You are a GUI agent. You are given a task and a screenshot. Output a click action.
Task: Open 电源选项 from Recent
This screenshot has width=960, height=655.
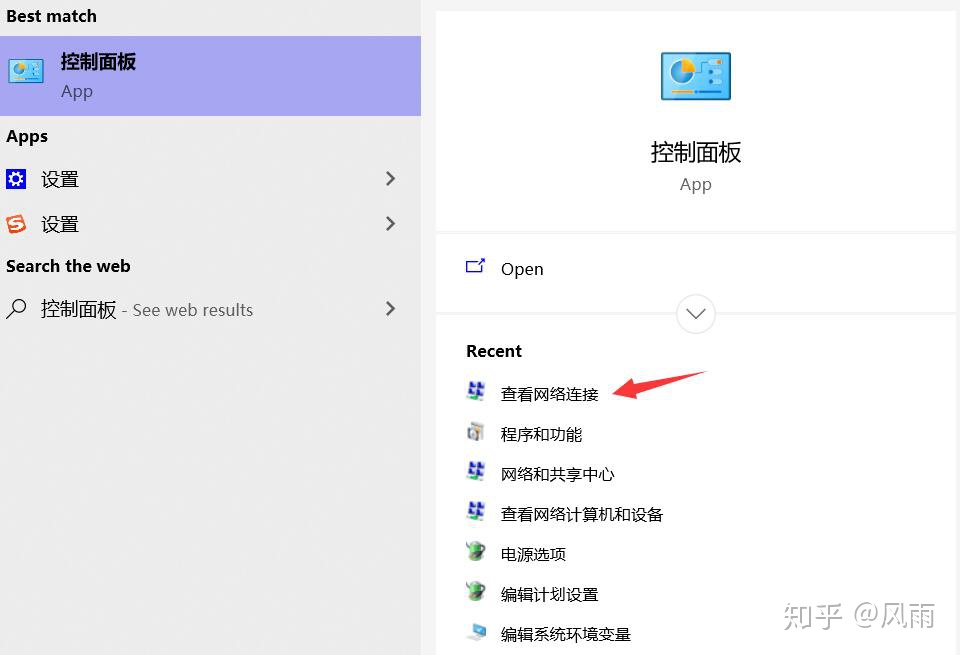tap(533, 554)
